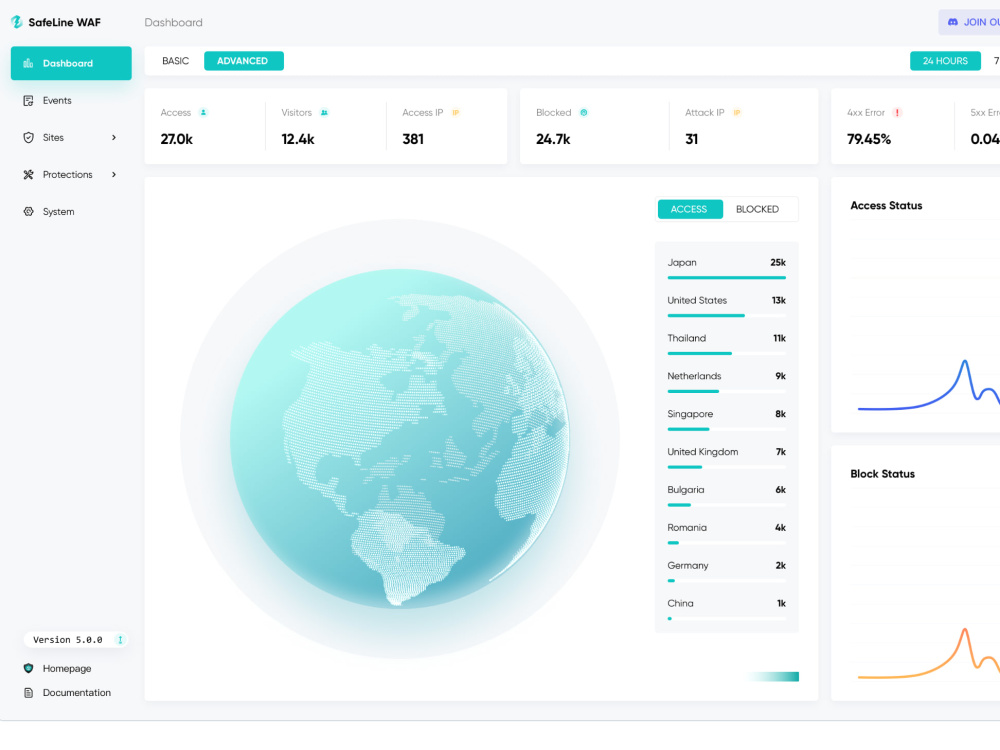The width and height of the screenshot is (1000, 750).
Task: Click the Netherlands country row
Action: (726, 383)
